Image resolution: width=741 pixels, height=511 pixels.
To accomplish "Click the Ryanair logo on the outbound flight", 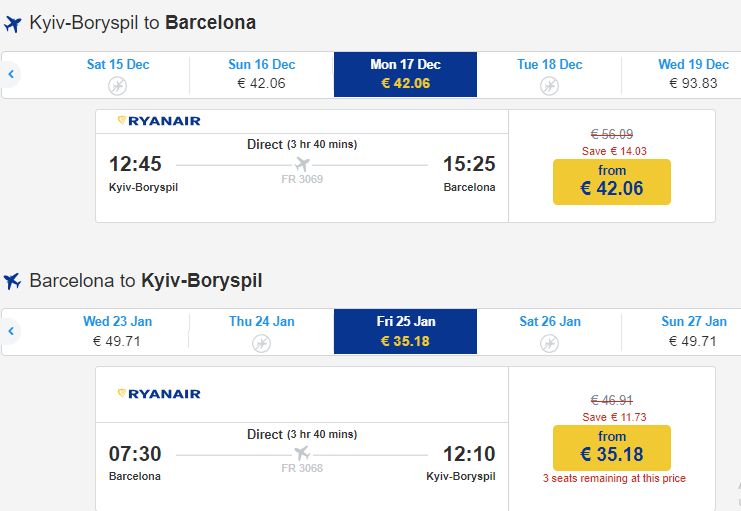I will coord(159,121).
